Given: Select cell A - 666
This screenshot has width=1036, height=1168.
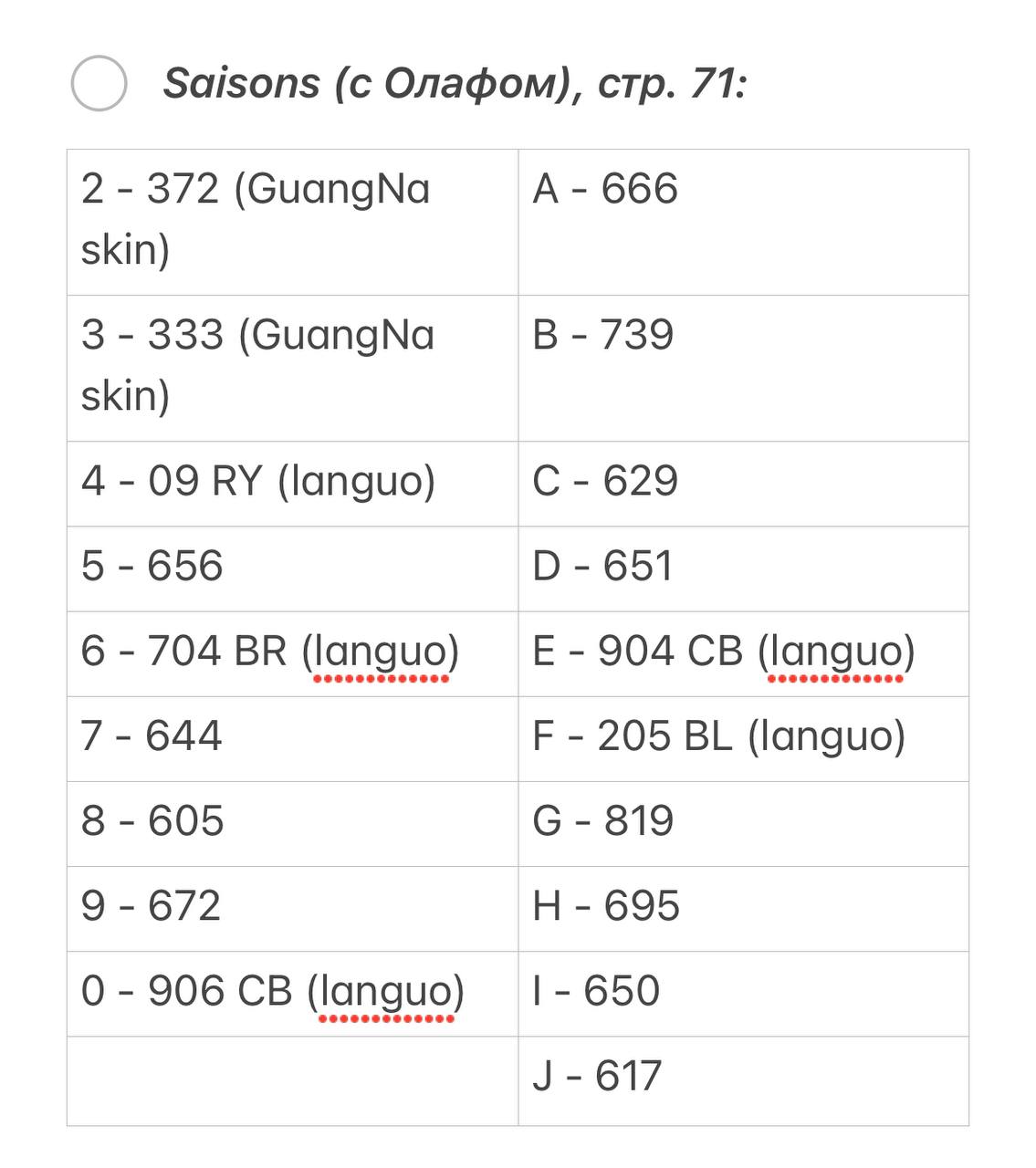Looking at the screenshot, I should (744, 222).
